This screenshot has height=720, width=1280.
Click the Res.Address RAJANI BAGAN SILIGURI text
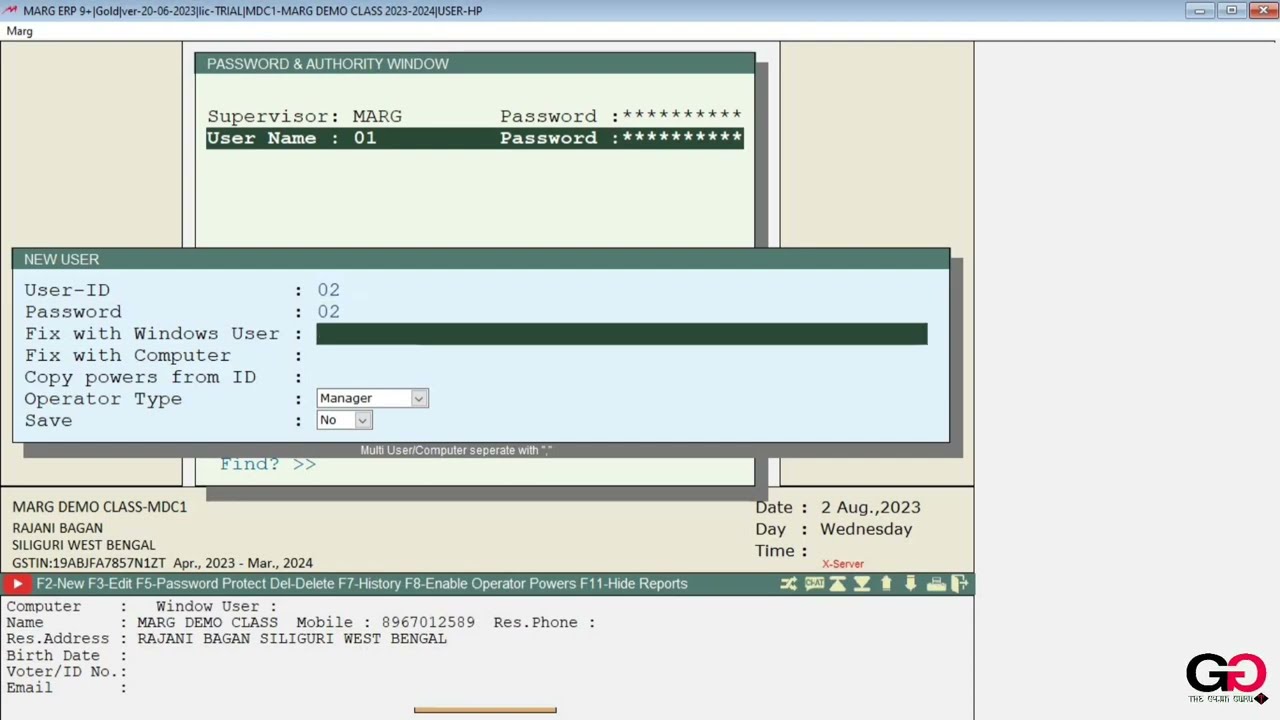point(292,638)
